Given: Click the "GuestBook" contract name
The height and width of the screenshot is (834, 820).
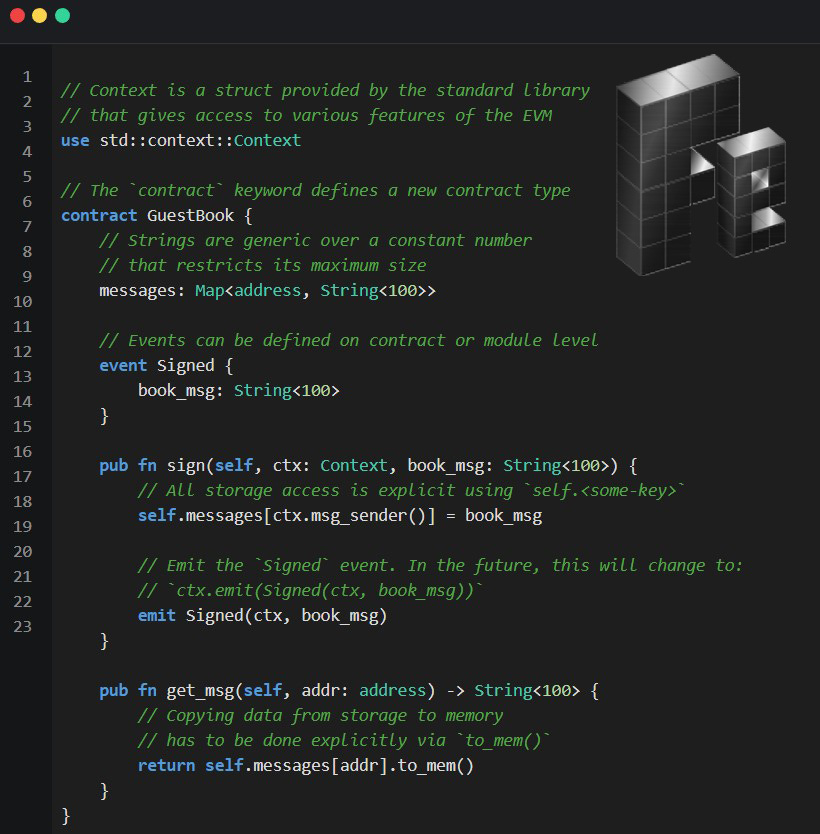Looking at the screenshot, I should 190,215.
